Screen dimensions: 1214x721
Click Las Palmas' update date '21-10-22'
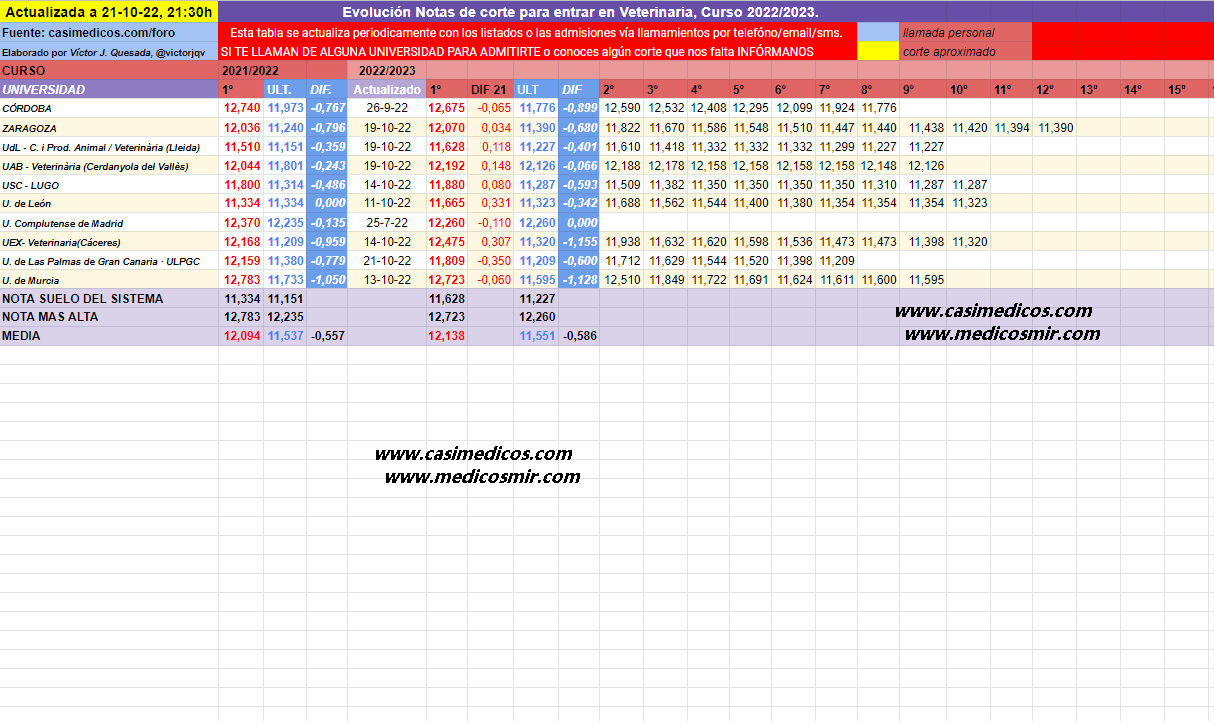click(388, 262)
